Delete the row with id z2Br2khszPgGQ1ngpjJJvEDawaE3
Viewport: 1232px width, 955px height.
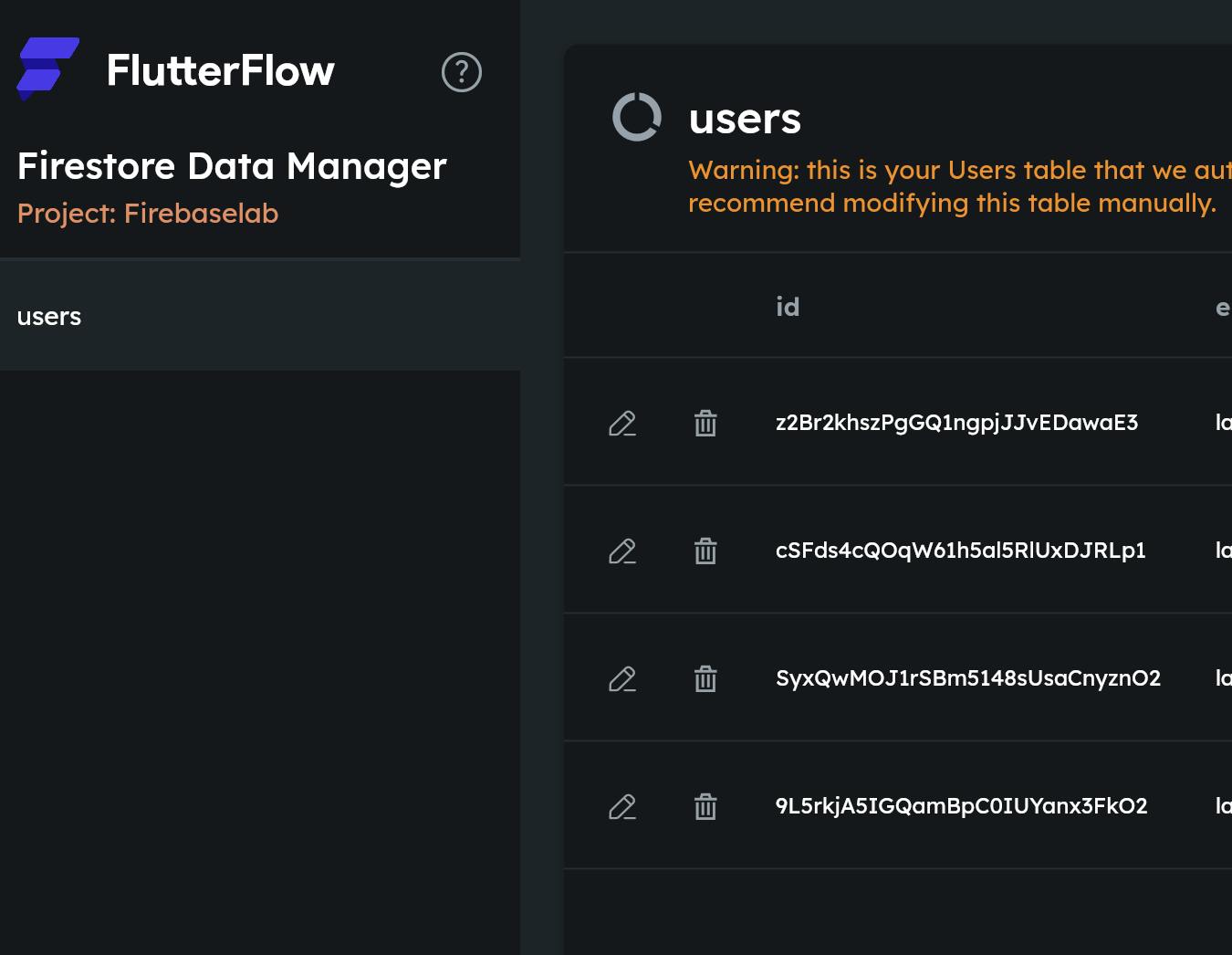[x=705, y=424]
